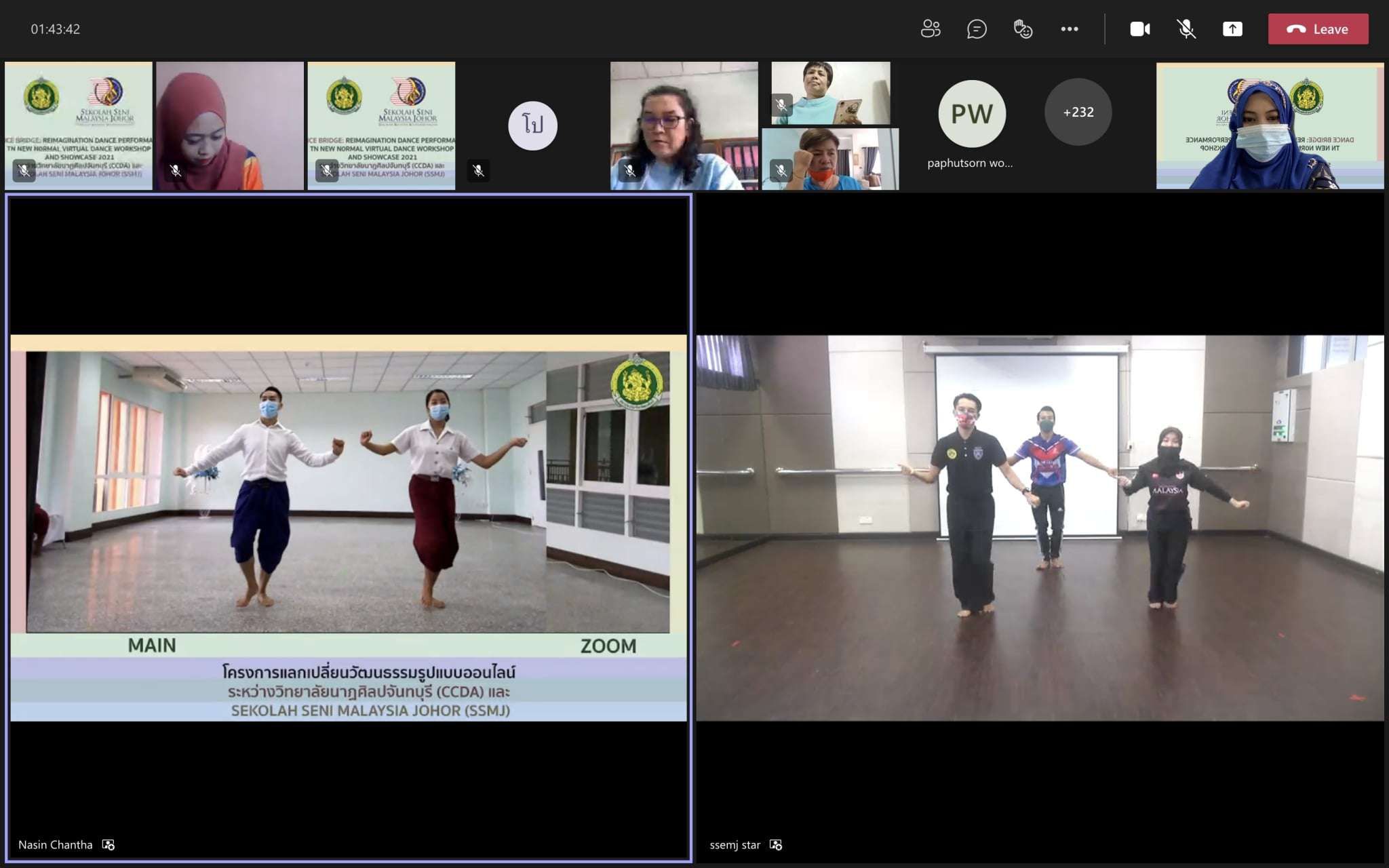Expand the +232 more participants bubble
This screenshot has width=1389, height=868.
[x=1078, y=112]
